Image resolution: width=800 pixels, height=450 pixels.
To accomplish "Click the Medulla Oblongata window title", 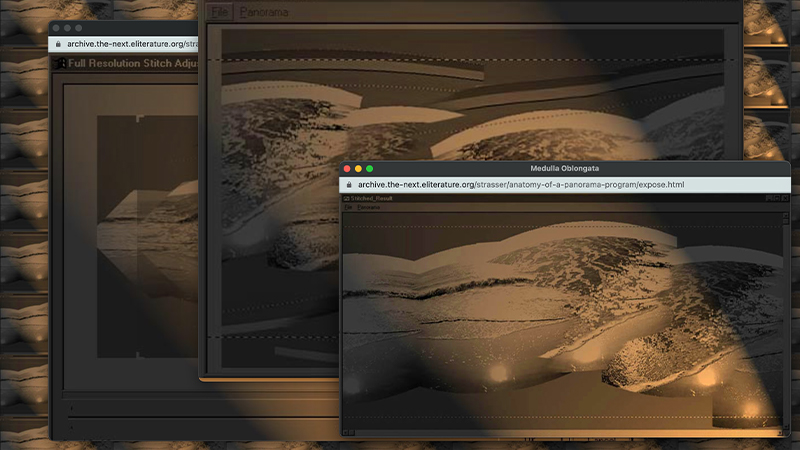I will [564, 168].
